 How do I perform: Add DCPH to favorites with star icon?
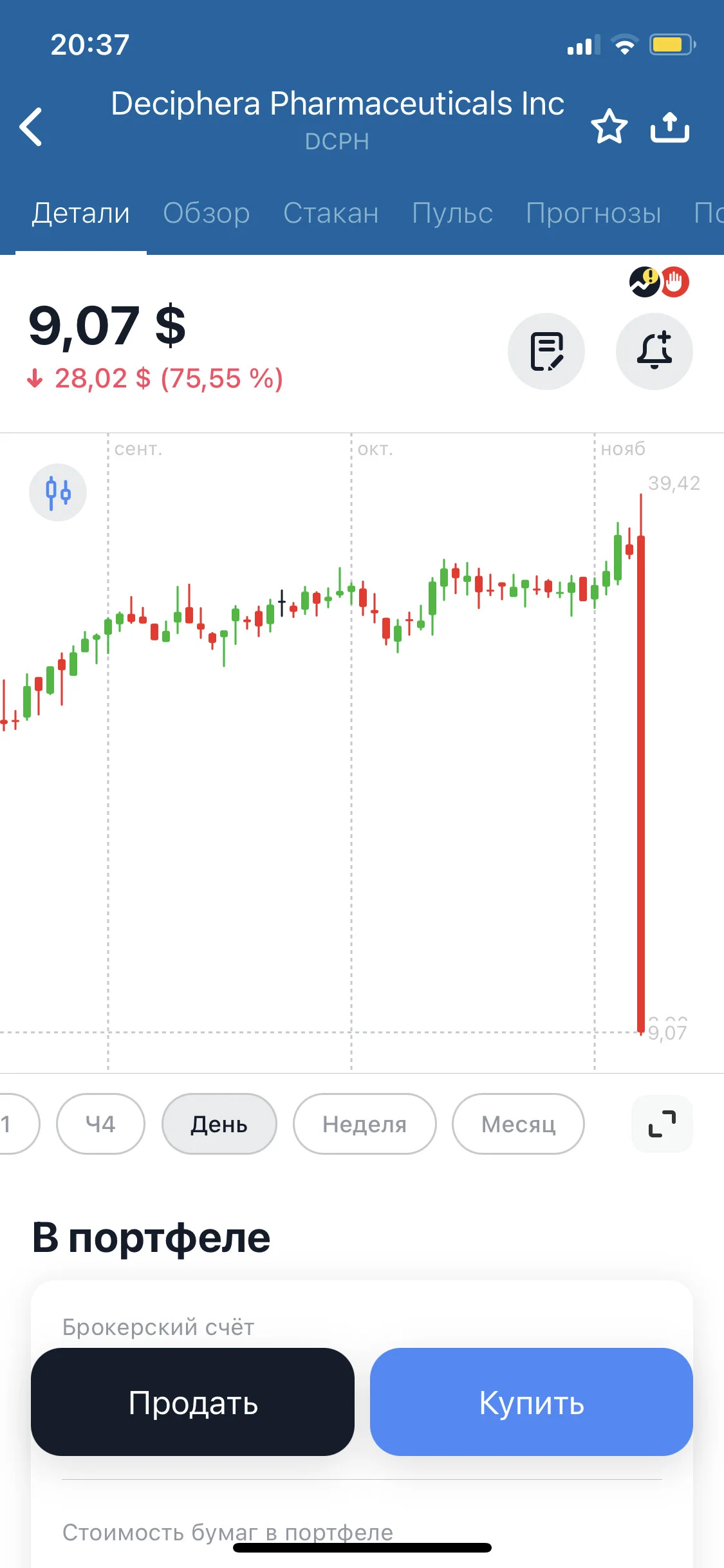click(609, 127)
